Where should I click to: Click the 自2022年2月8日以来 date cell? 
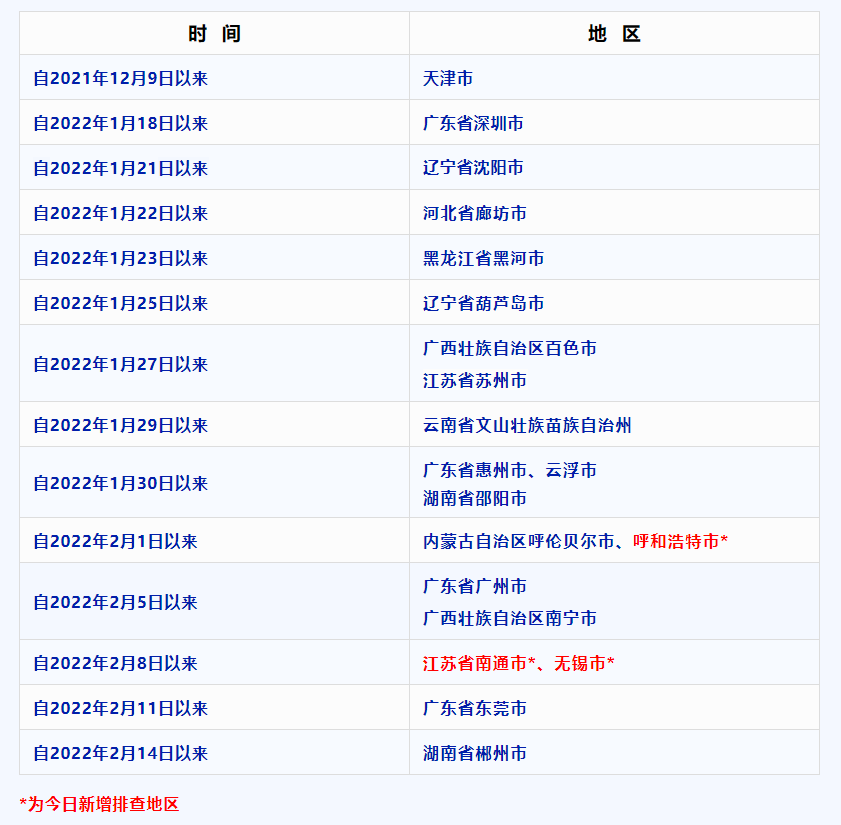[x=214, y=663]
